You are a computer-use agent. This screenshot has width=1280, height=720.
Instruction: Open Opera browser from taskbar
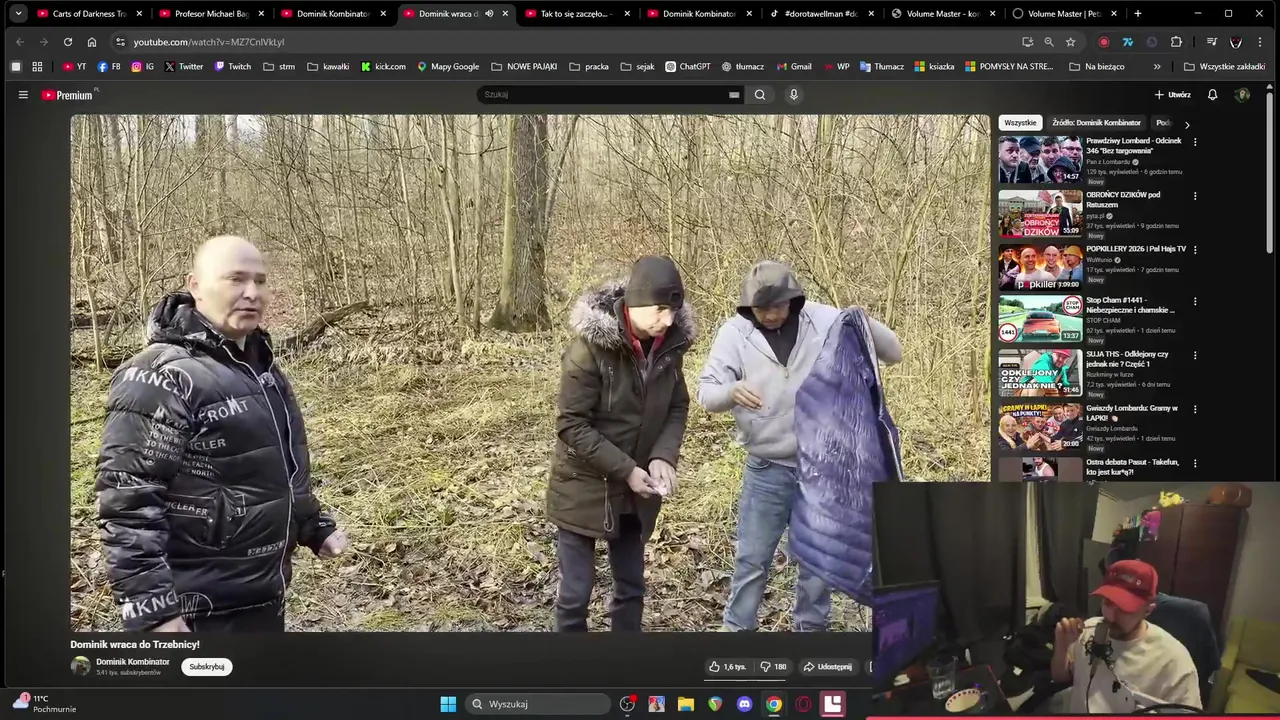click(x=803, y=704)
